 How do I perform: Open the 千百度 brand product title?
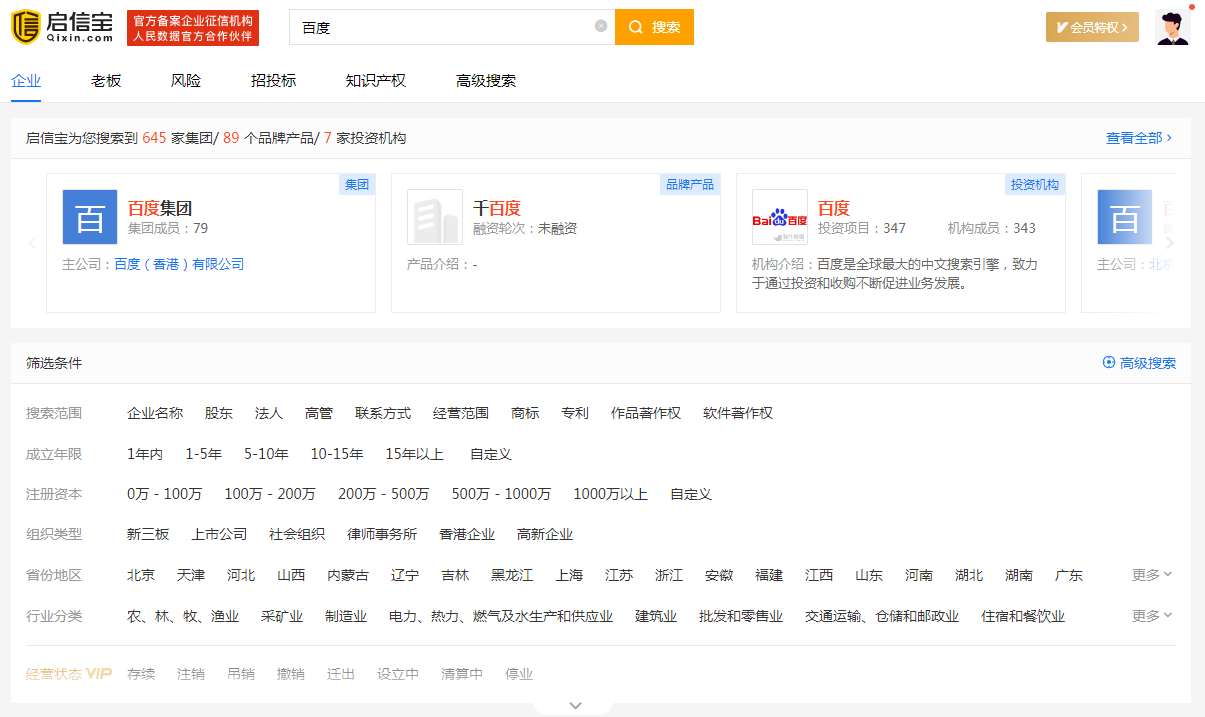point(497,208)
